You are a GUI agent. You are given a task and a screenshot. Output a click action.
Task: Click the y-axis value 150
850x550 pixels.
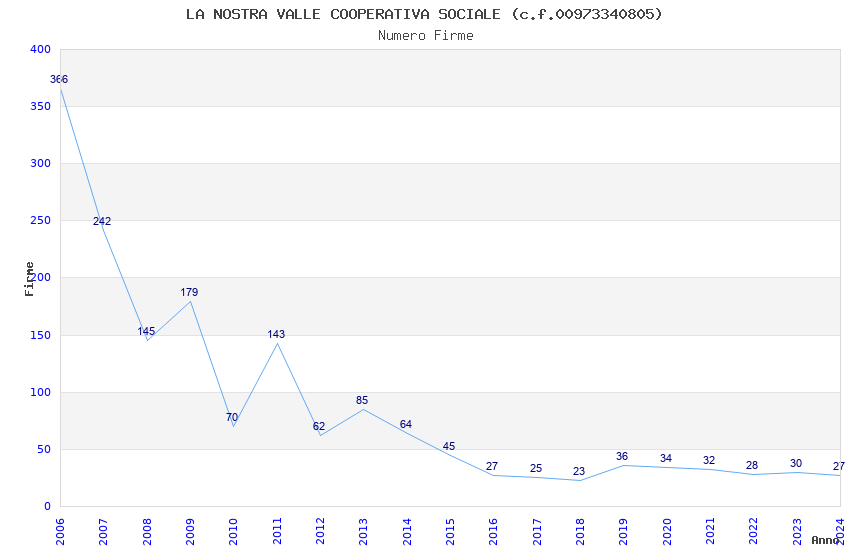pyautogui.click(x=41, y=335)
